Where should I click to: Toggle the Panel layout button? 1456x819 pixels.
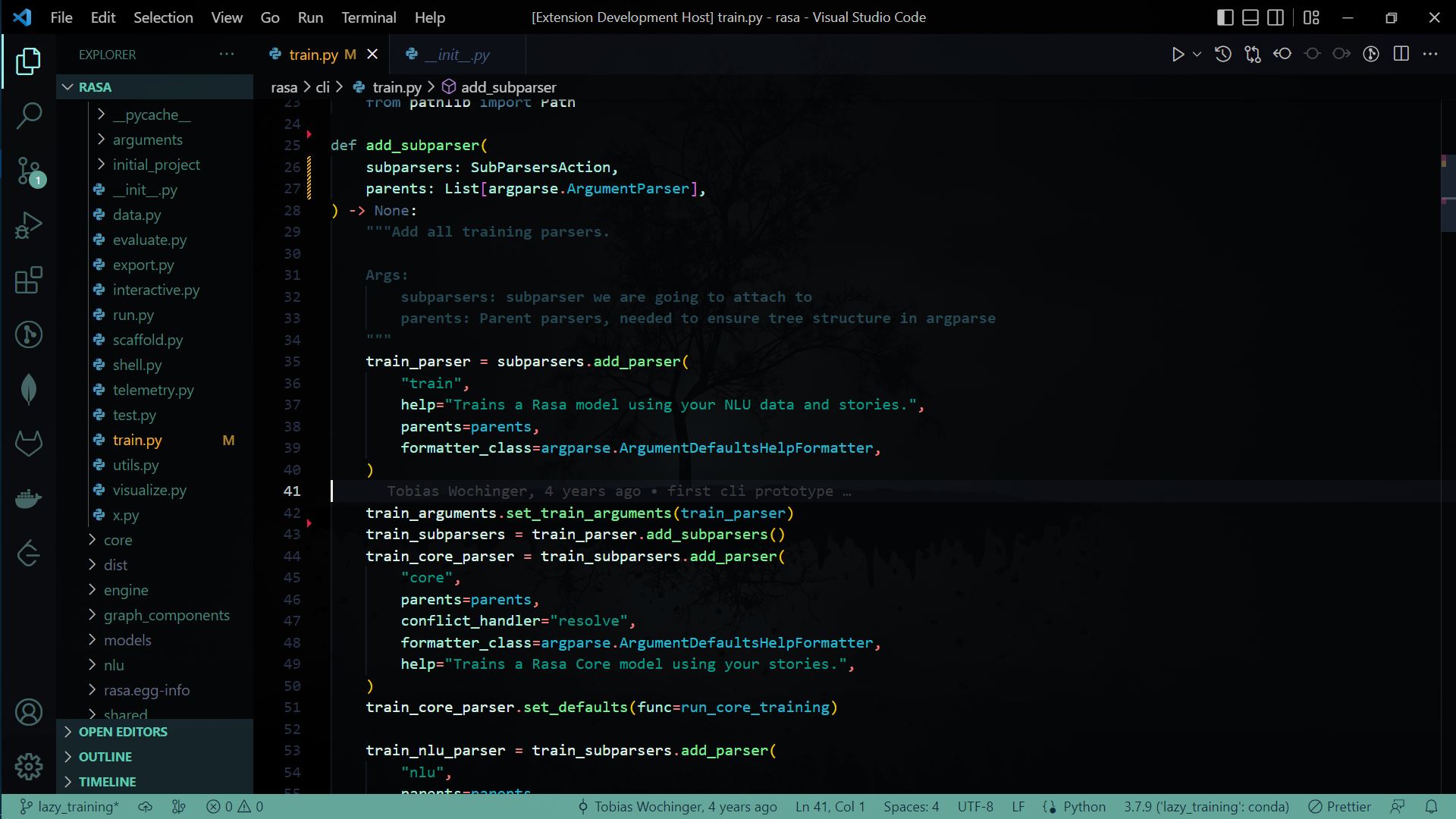(x=1250, y=17)
